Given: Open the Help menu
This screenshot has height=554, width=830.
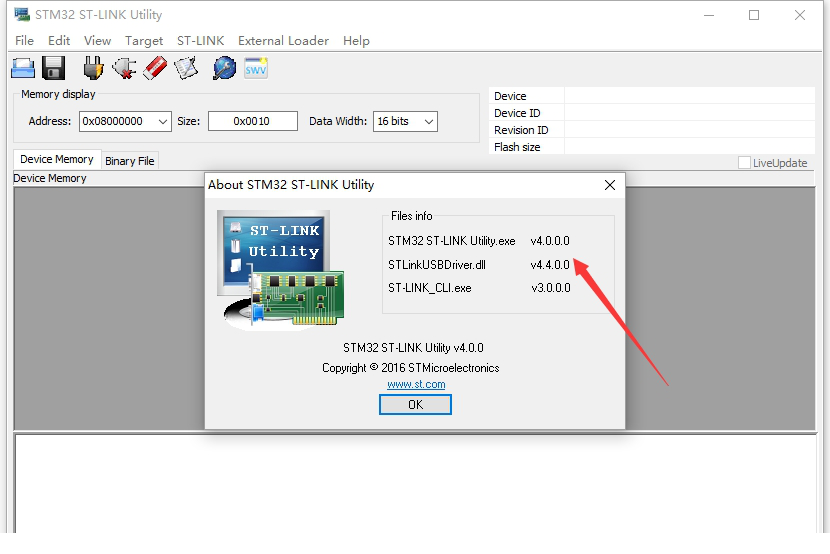Looking at the screenshot, I should [x=356, y=41].
